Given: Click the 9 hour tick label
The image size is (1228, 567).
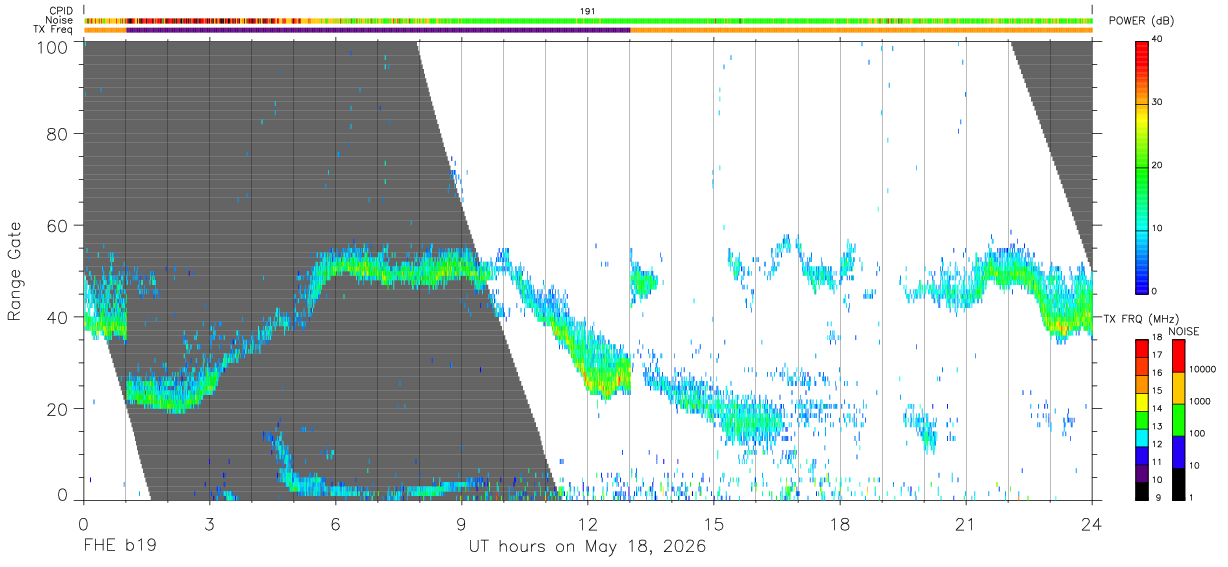Looking at the screenshot, I should tap(461, 523).
